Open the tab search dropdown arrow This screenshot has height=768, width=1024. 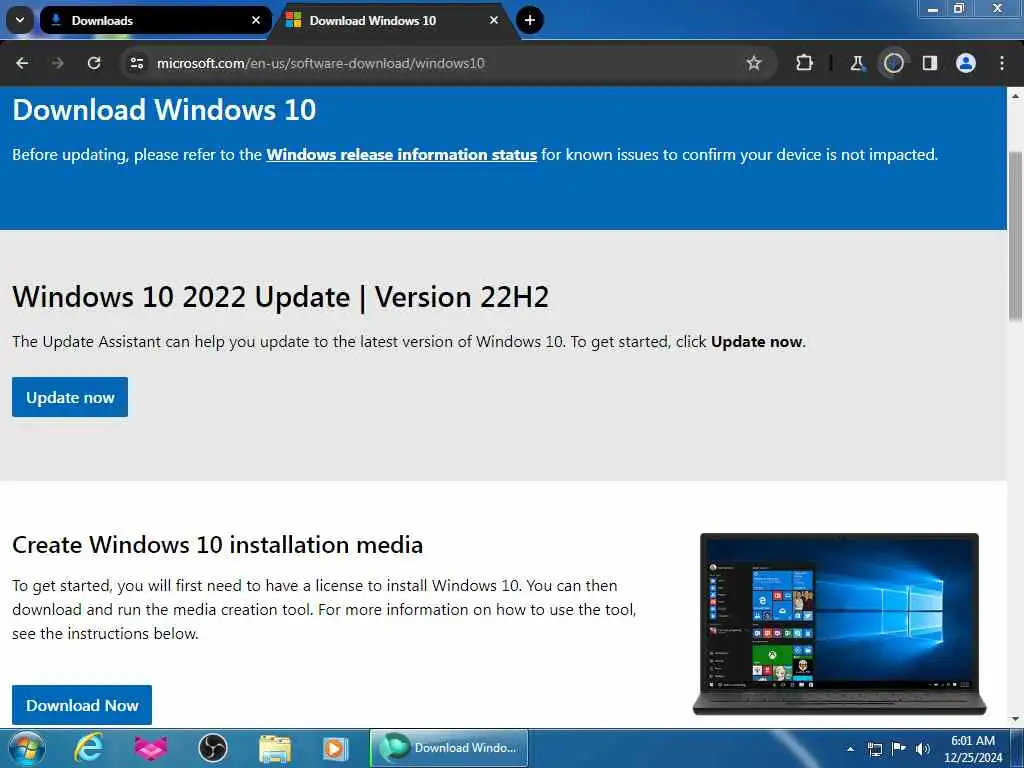pyautogui.click(x=20, y=20)
